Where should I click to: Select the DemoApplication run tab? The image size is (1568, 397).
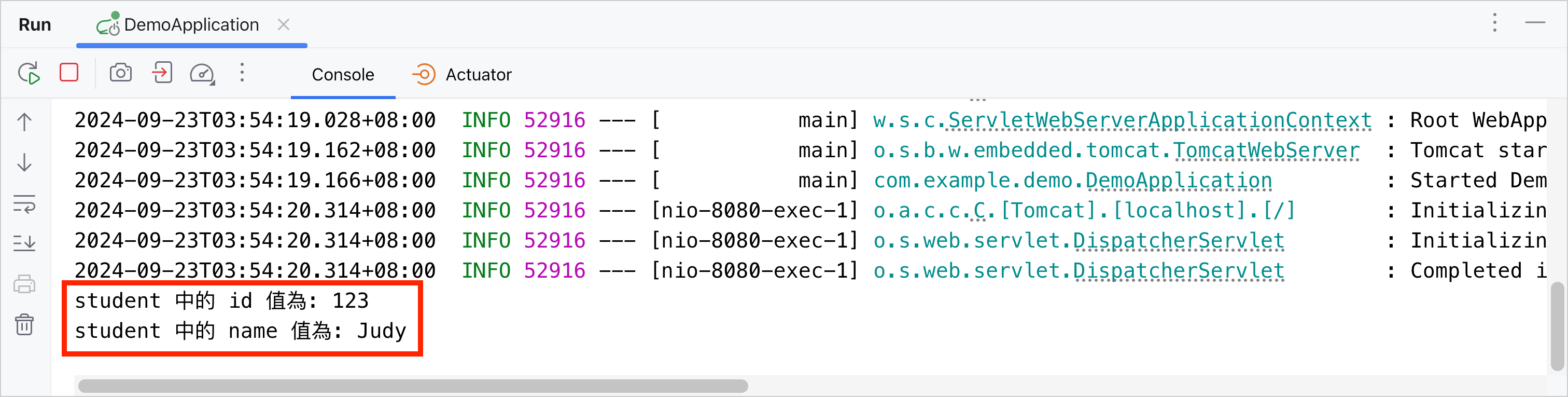click(x=178, y=25)
